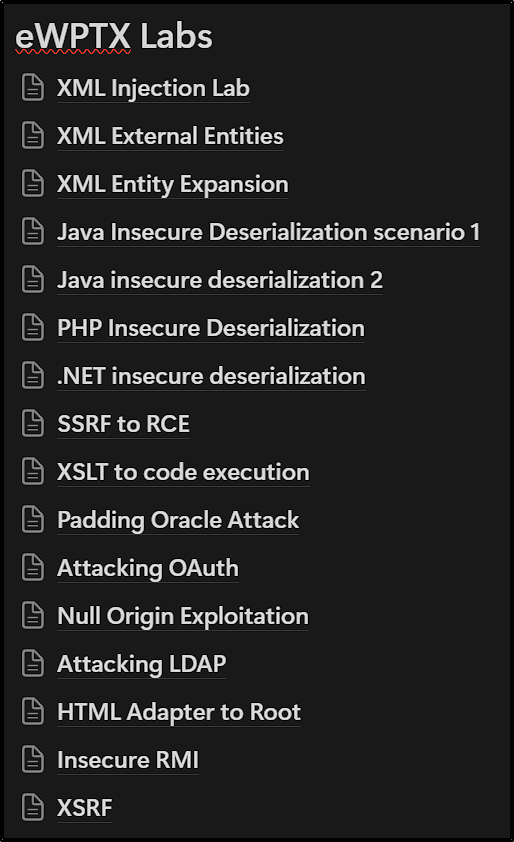This screenshot has width=514, height=842.
Task: Click the page icon beside PHP Insecure Deserialization
Action: click(x=33, y=328)
